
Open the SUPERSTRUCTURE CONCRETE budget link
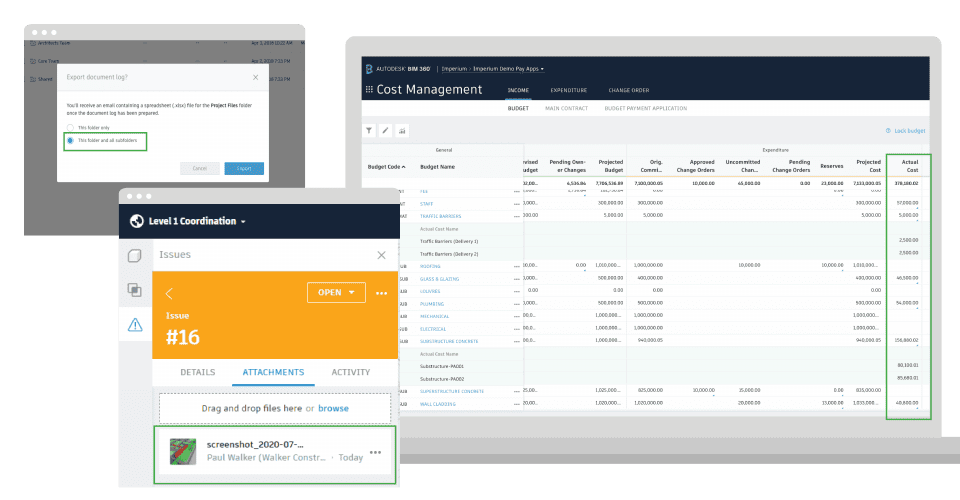[x=452, y=391]
